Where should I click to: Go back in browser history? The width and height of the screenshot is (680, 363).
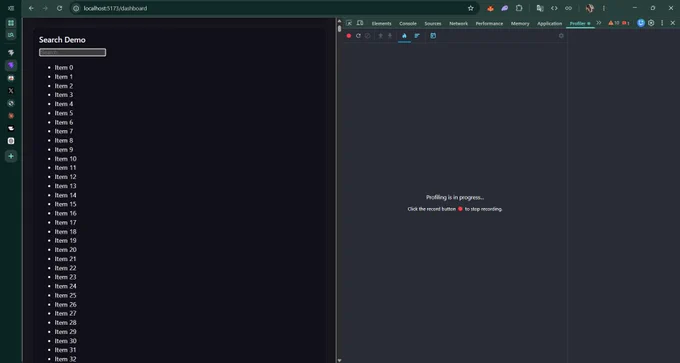click(x=31, y=8)
